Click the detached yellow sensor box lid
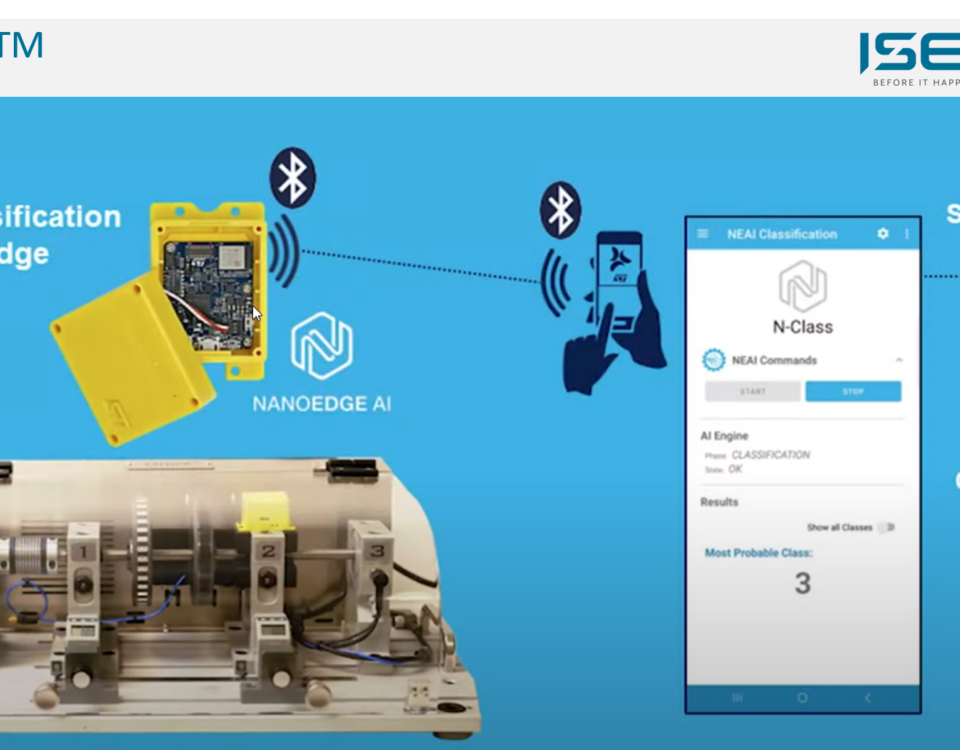This screenshot has width=960, height=750. point(132,358)
